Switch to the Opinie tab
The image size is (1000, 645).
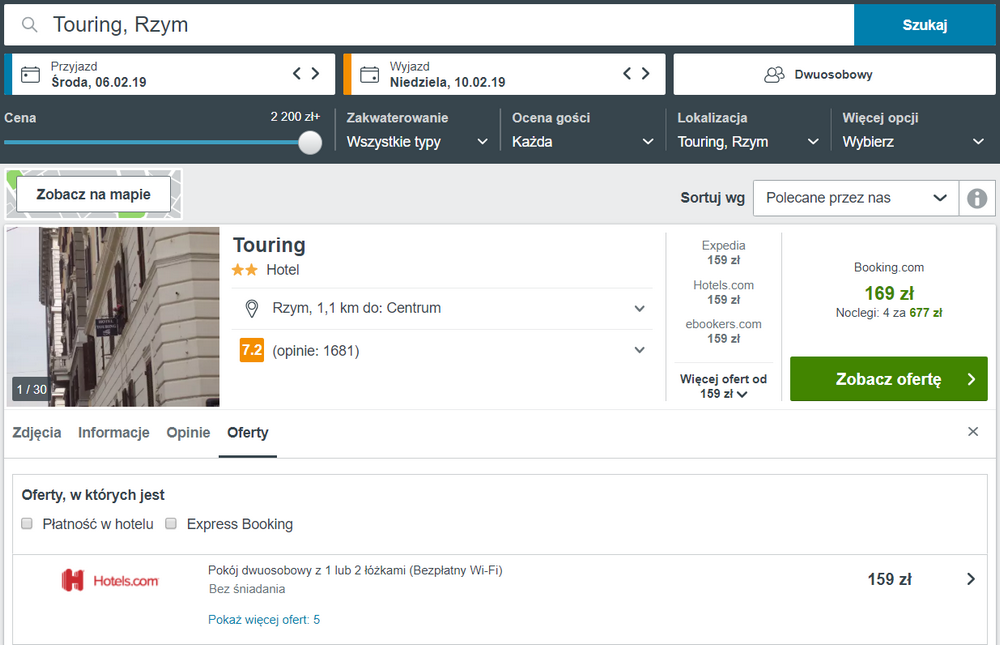(x=188, y=433)
